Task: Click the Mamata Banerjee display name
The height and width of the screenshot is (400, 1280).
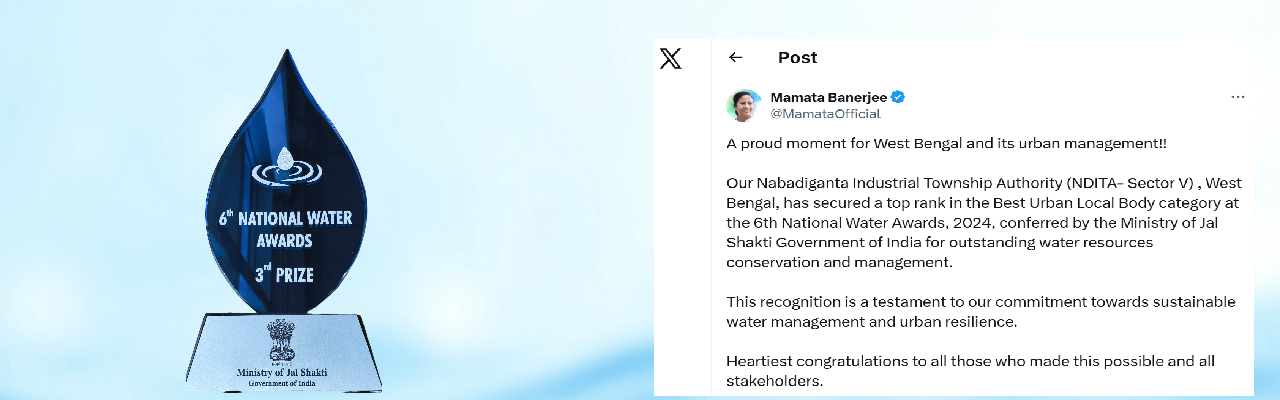Action: pos(829,97)
